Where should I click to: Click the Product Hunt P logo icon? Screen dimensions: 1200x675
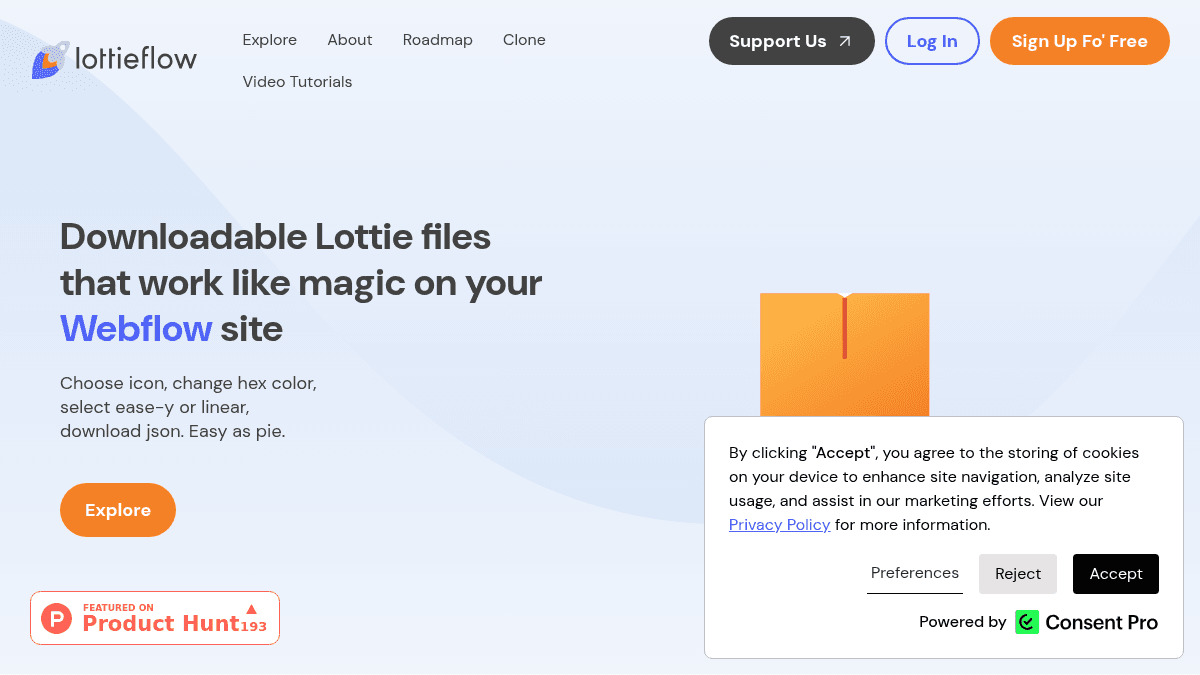(x=57, y=619)
